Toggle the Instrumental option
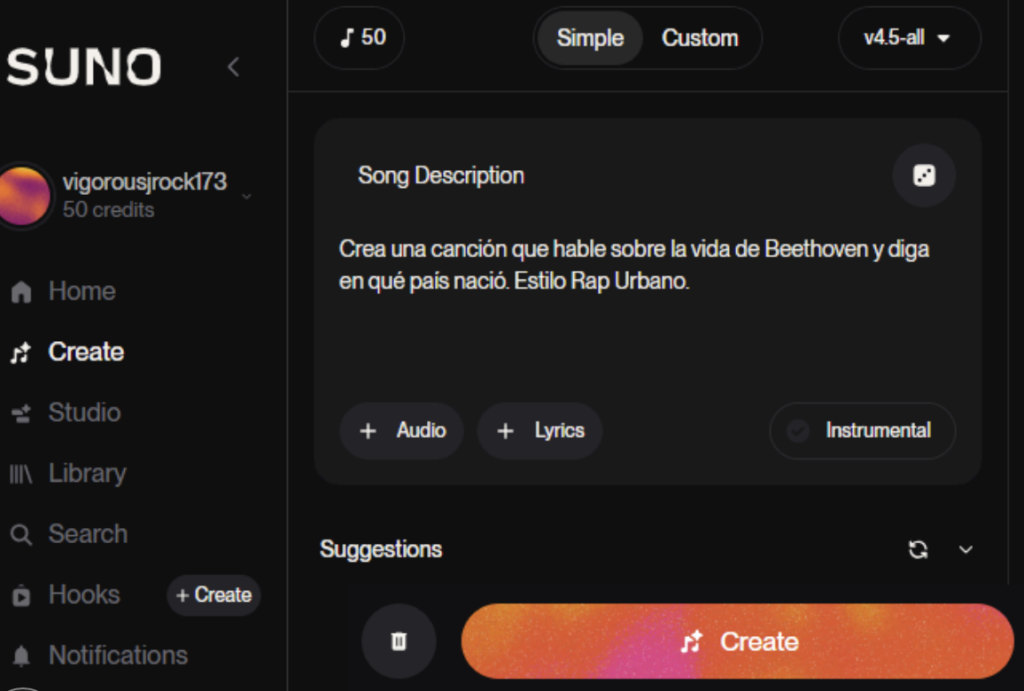Screen dimensions: 1024x691 (862, 431)
